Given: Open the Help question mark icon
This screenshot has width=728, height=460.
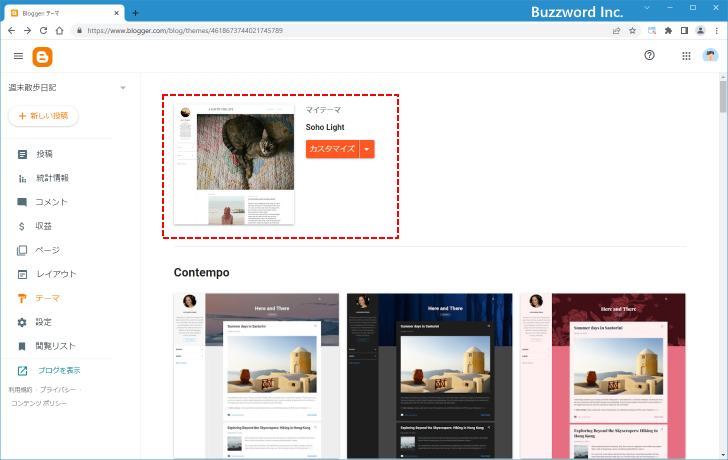Looking at the screenshot, I should tap(649, 55).
